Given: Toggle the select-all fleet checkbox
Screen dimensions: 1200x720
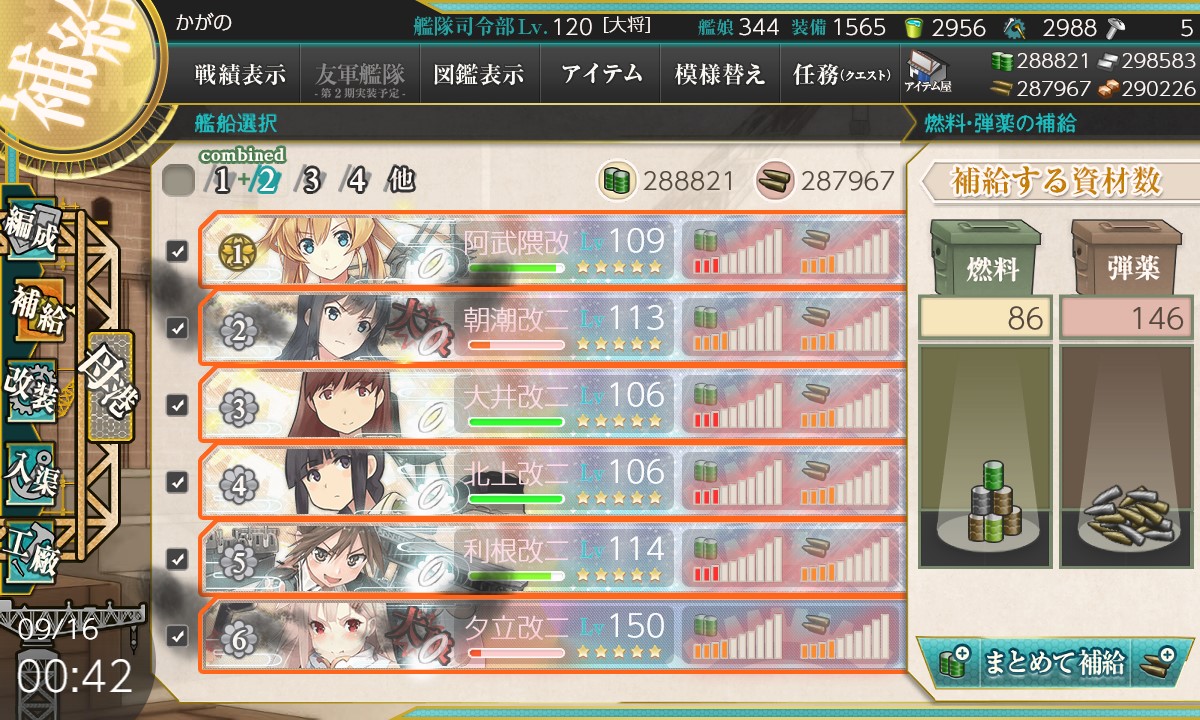Looking at the screenshot, I should pyautogui.click(x=178, y=181).
